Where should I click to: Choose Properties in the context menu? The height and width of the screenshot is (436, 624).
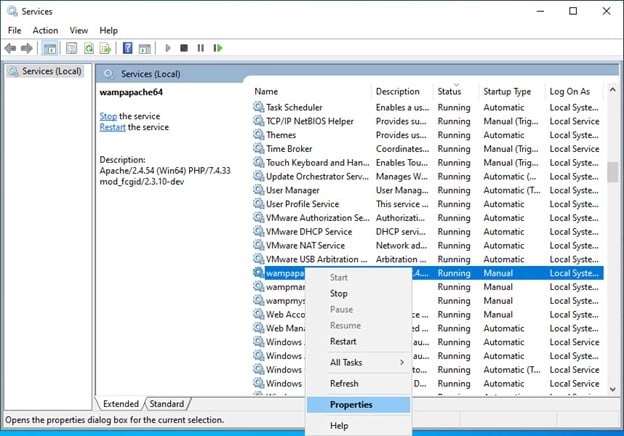(x=358, y=405)
